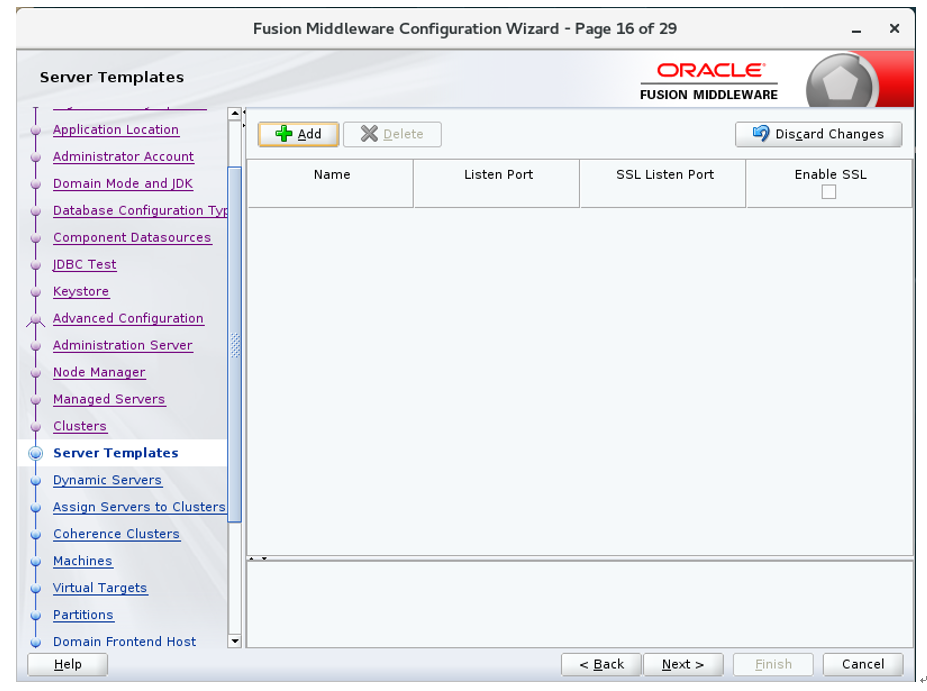Click the Cancel button

863,664
